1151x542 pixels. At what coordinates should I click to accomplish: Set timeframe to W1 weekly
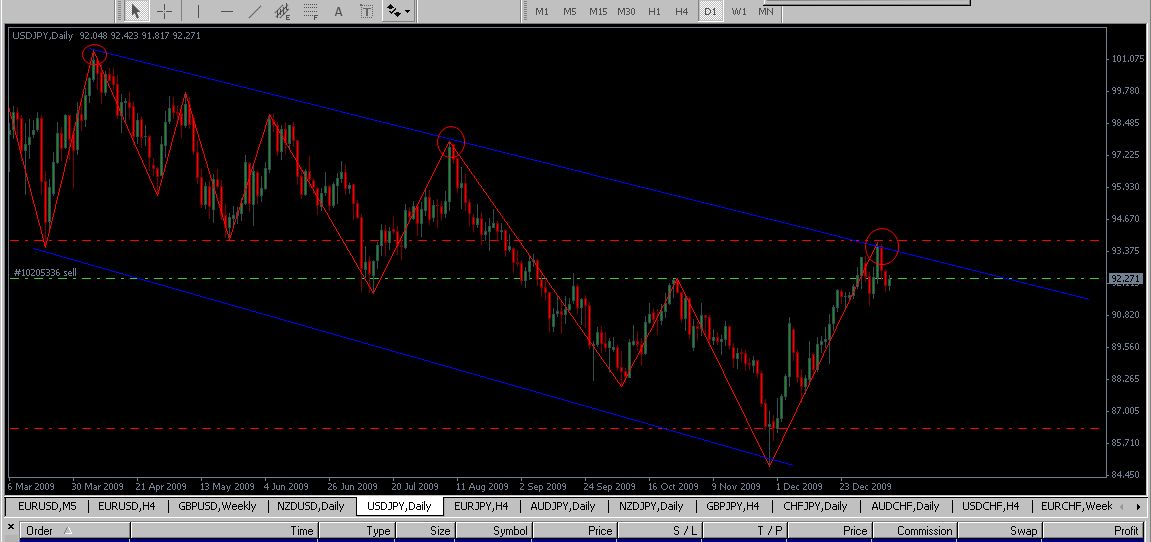tap(738, 11)
